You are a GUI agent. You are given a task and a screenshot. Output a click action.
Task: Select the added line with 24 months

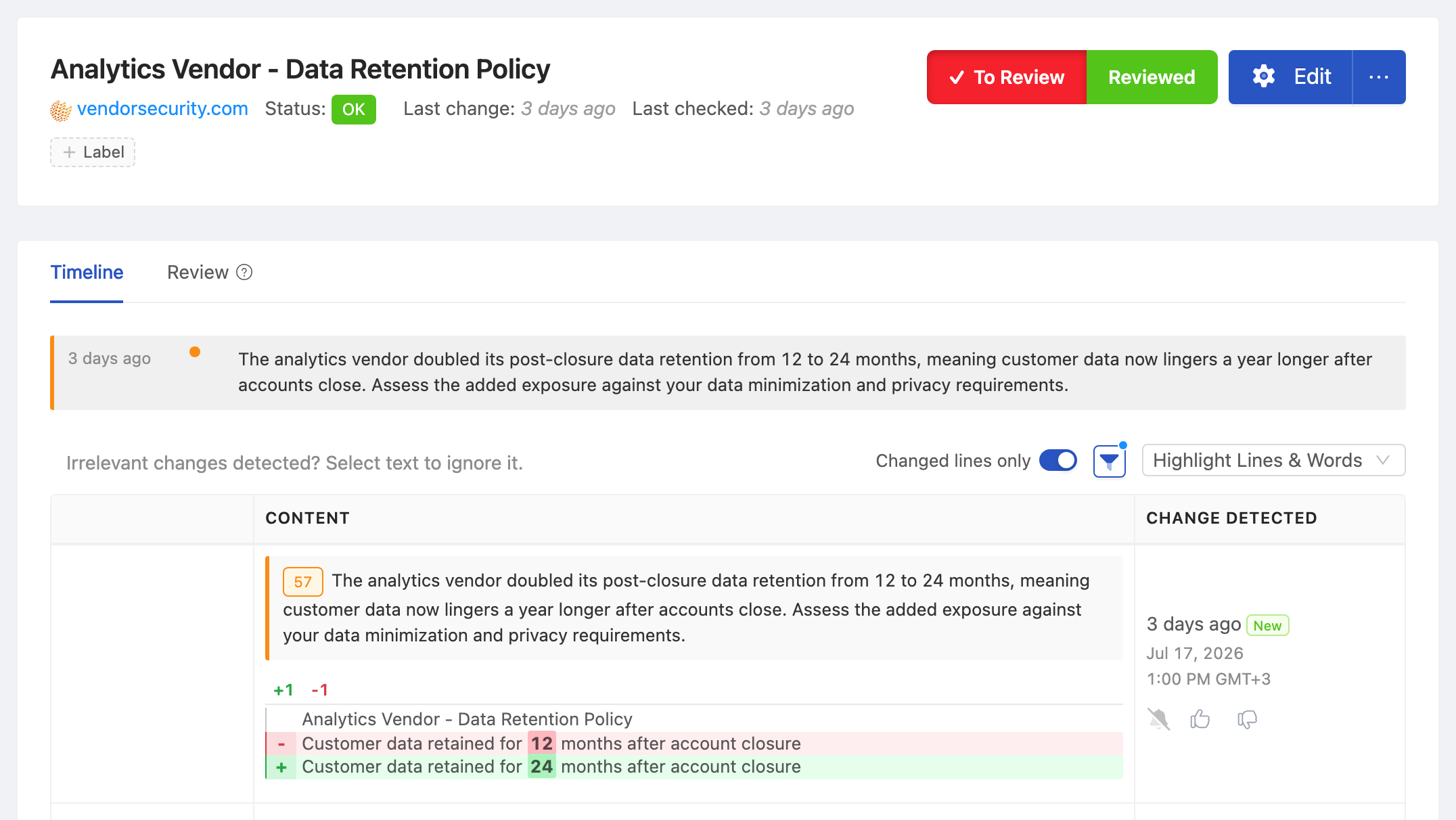tap(694, 767)
